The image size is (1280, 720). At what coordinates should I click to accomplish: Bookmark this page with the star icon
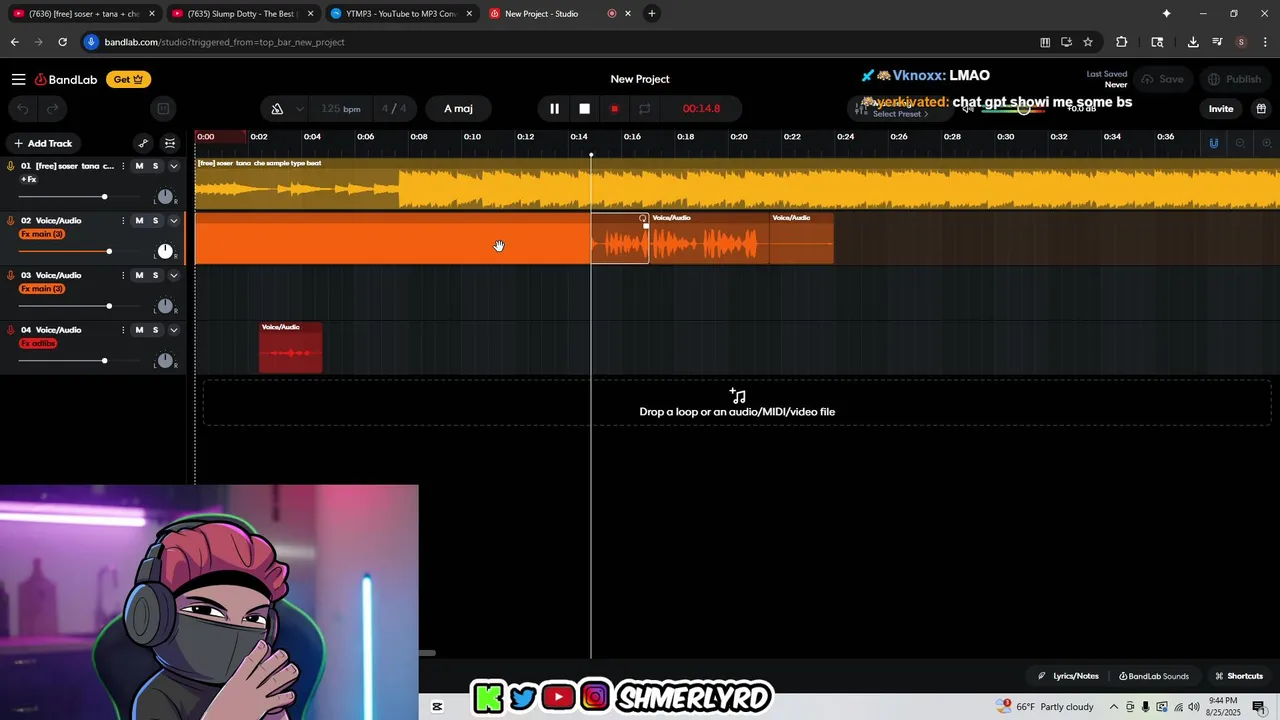[x=1088, y=42]
